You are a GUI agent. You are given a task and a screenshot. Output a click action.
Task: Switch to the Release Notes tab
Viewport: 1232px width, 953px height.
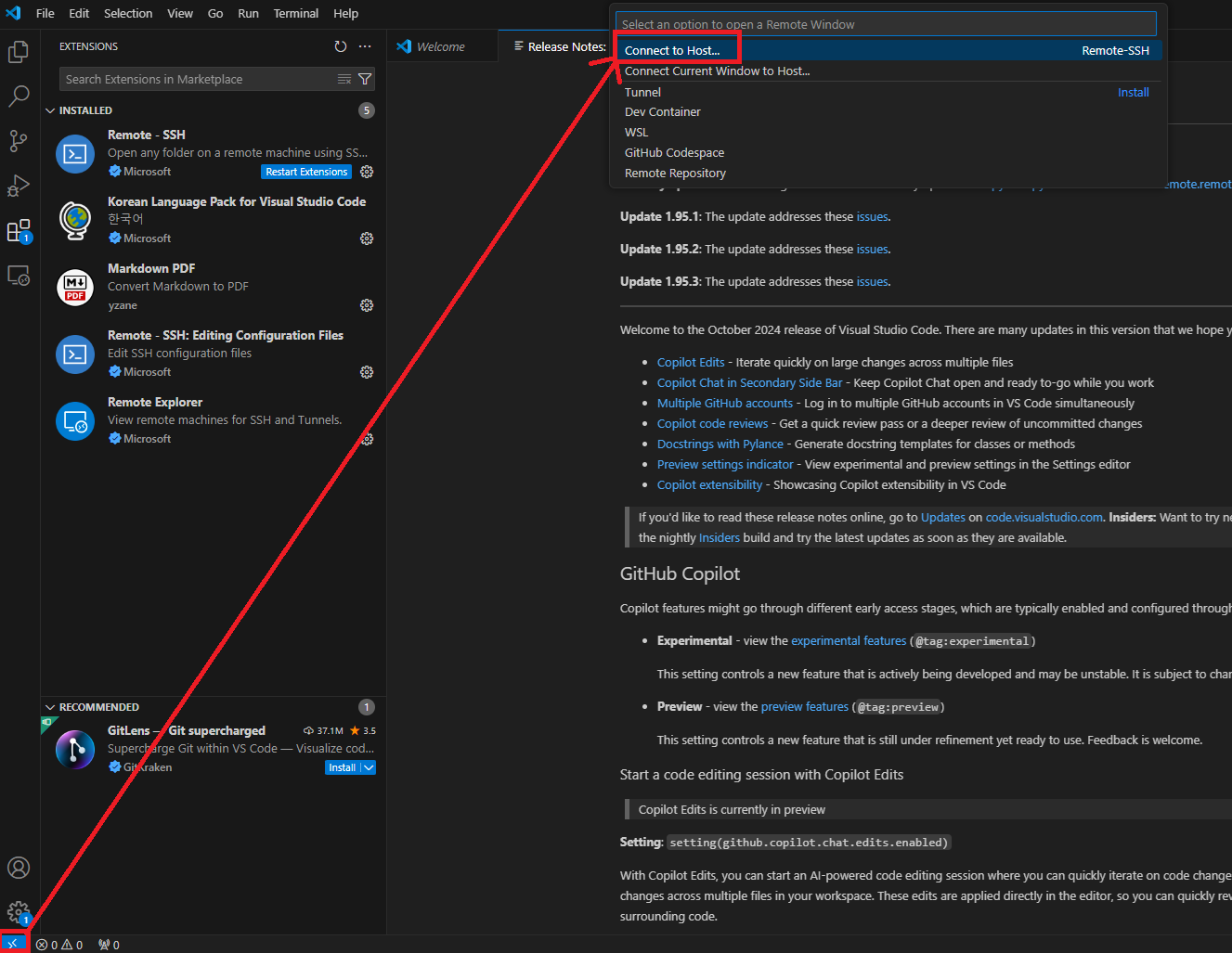(559, 46)
